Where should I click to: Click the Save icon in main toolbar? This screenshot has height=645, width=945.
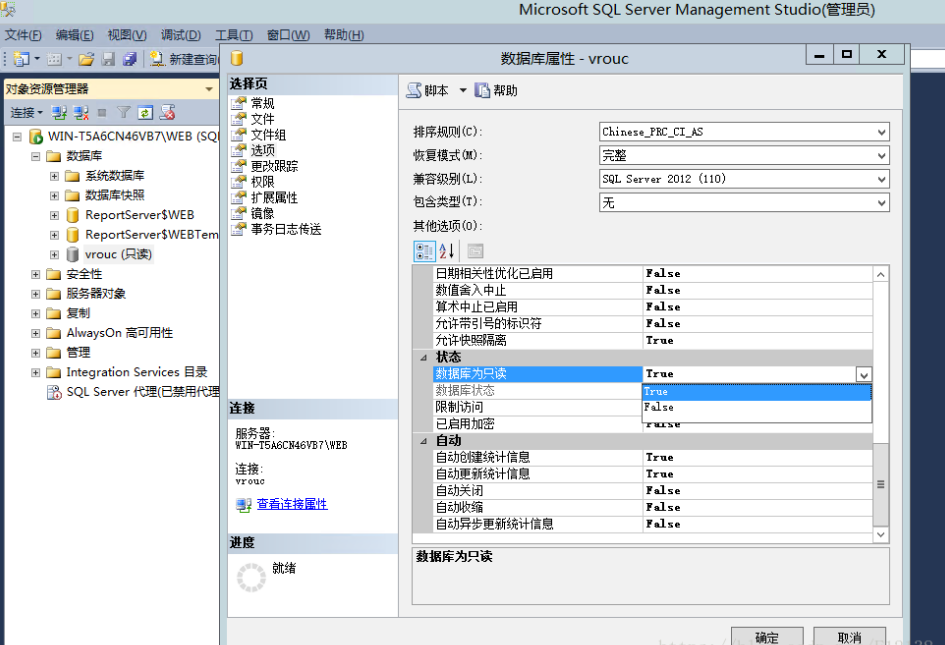coord(108,58)
